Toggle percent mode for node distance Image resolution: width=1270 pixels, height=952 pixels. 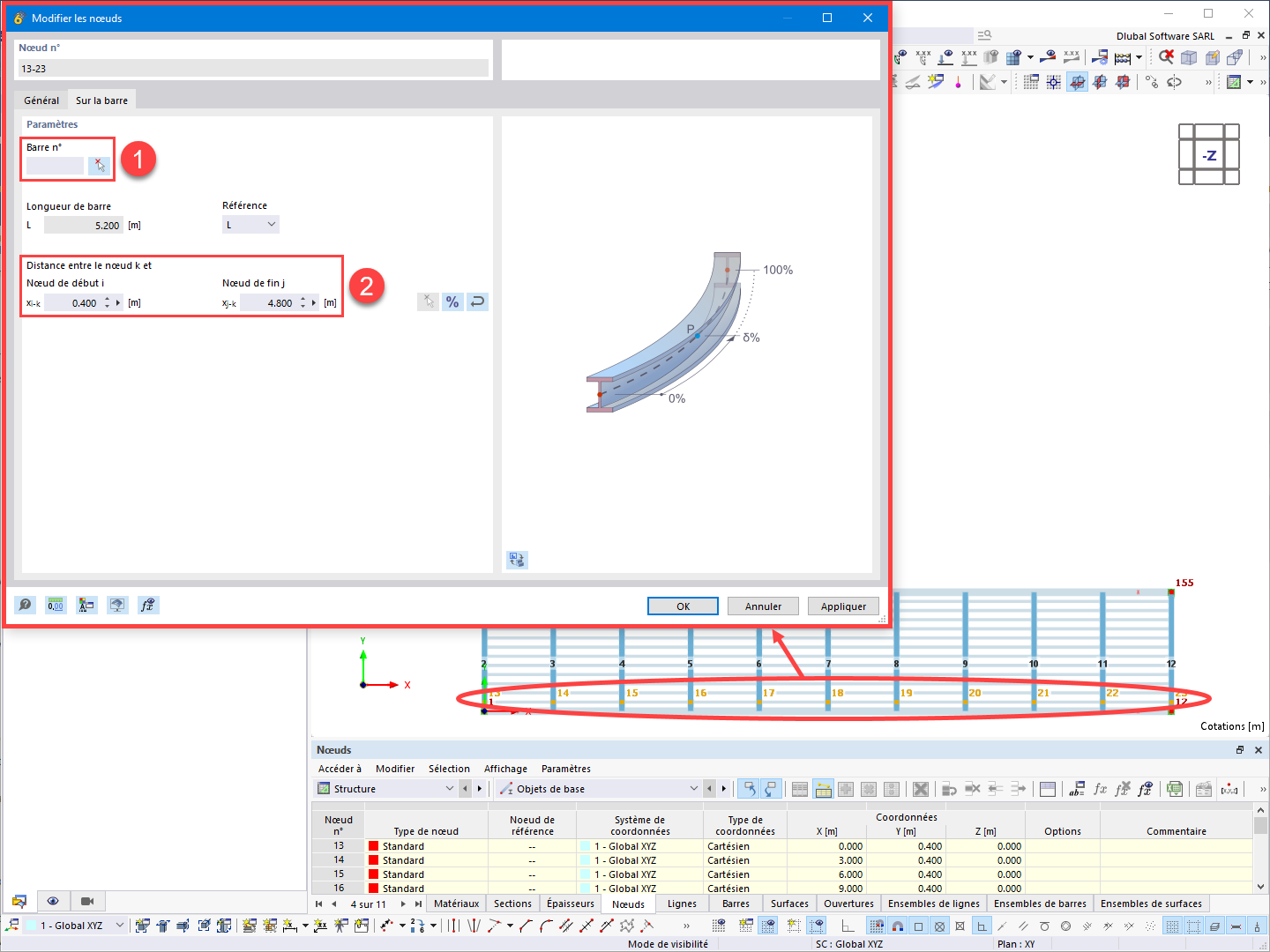(452, 302)
